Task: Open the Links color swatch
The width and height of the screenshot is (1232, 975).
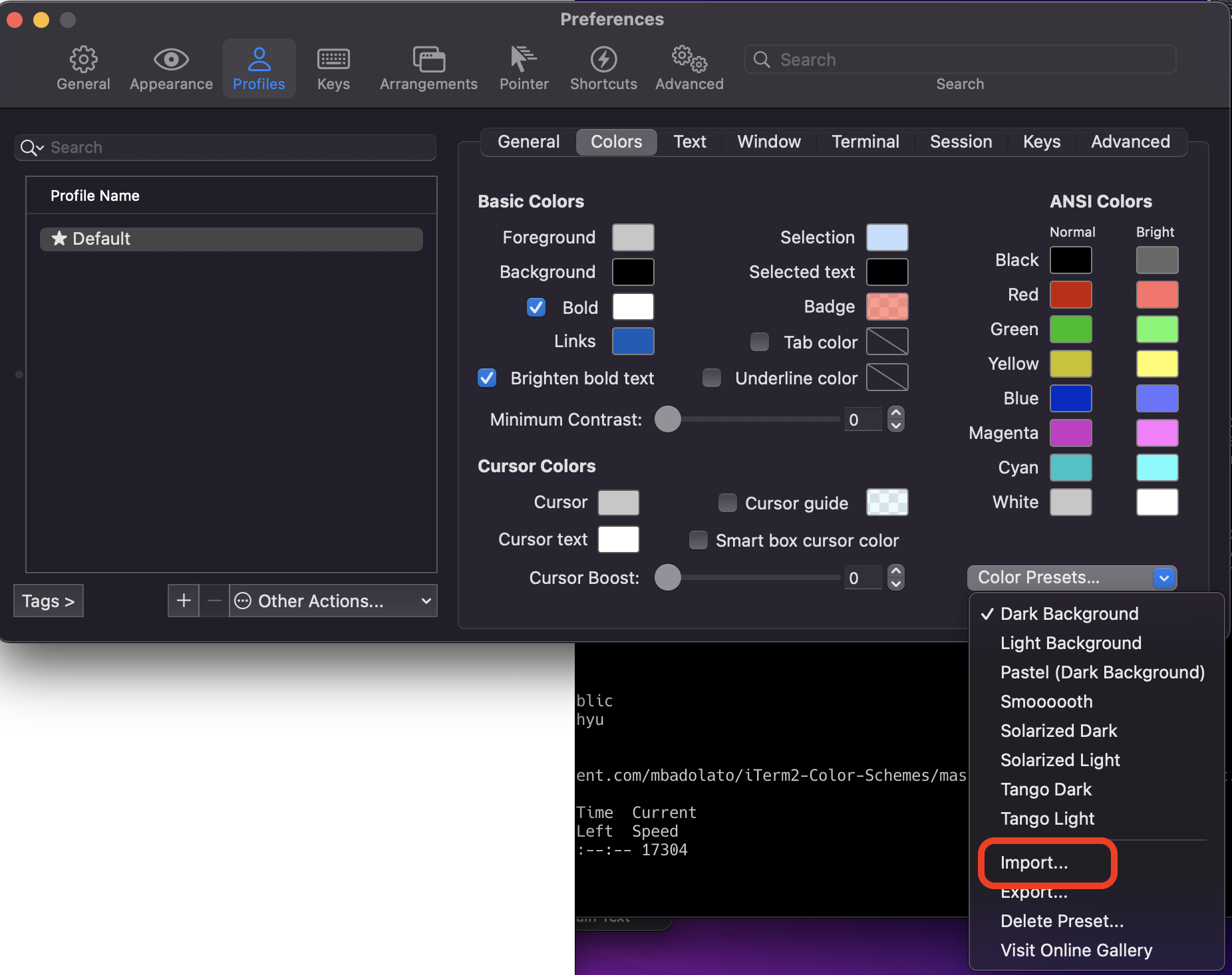Action: pyautogui.click(x=633, y=341)
